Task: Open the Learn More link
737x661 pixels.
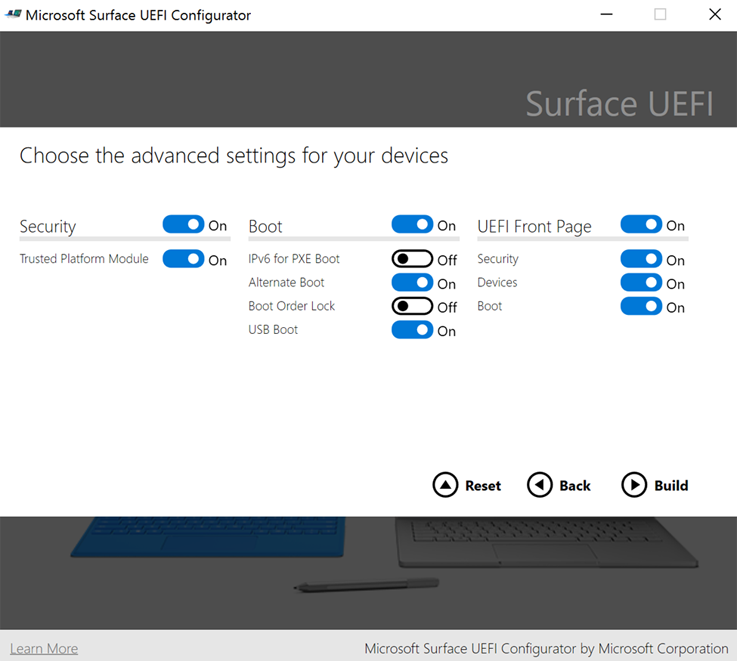Action: coord(44,649)
